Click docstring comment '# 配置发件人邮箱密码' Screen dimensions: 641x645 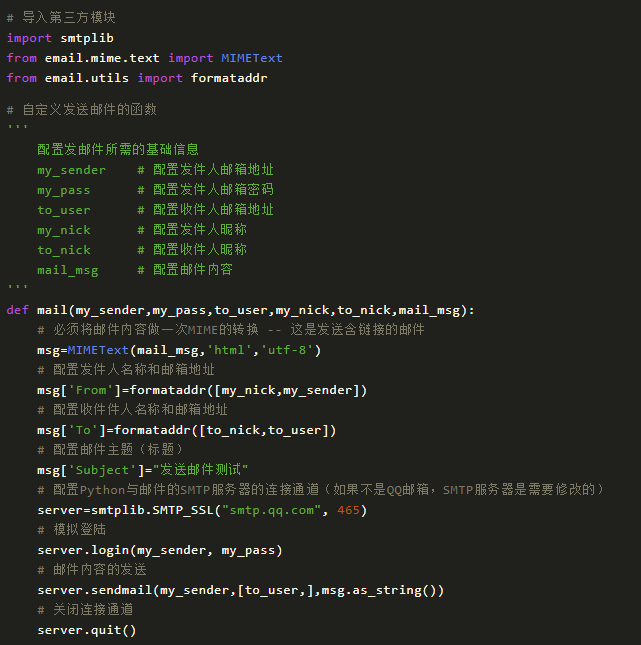205,190
